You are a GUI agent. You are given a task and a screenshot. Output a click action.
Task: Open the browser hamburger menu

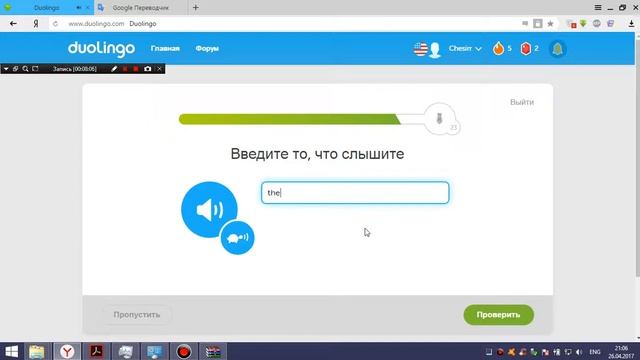[598, 7]
